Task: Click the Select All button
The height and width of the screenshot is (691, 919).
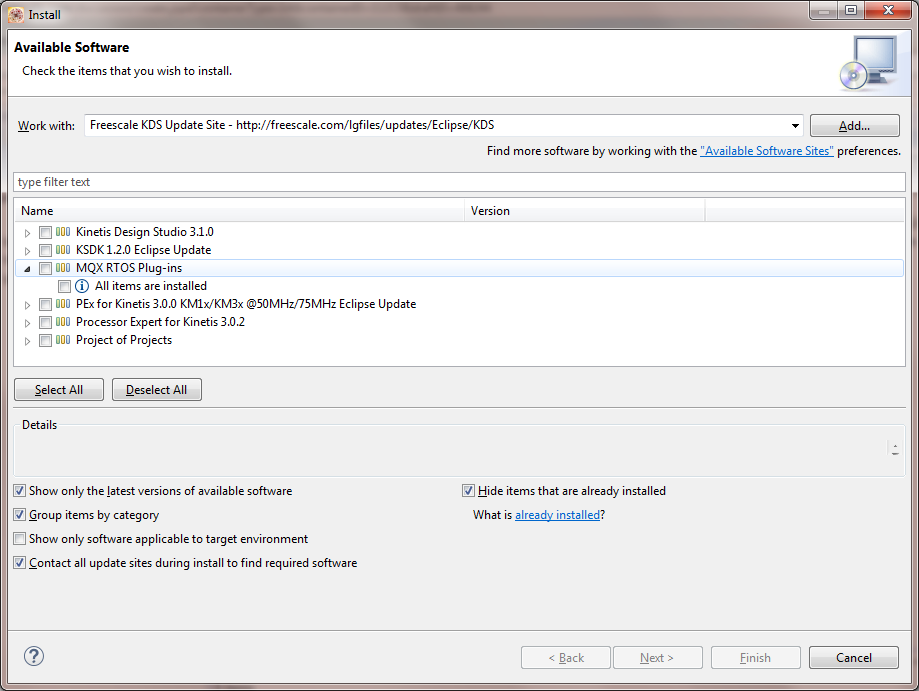Action: (59, 390)
